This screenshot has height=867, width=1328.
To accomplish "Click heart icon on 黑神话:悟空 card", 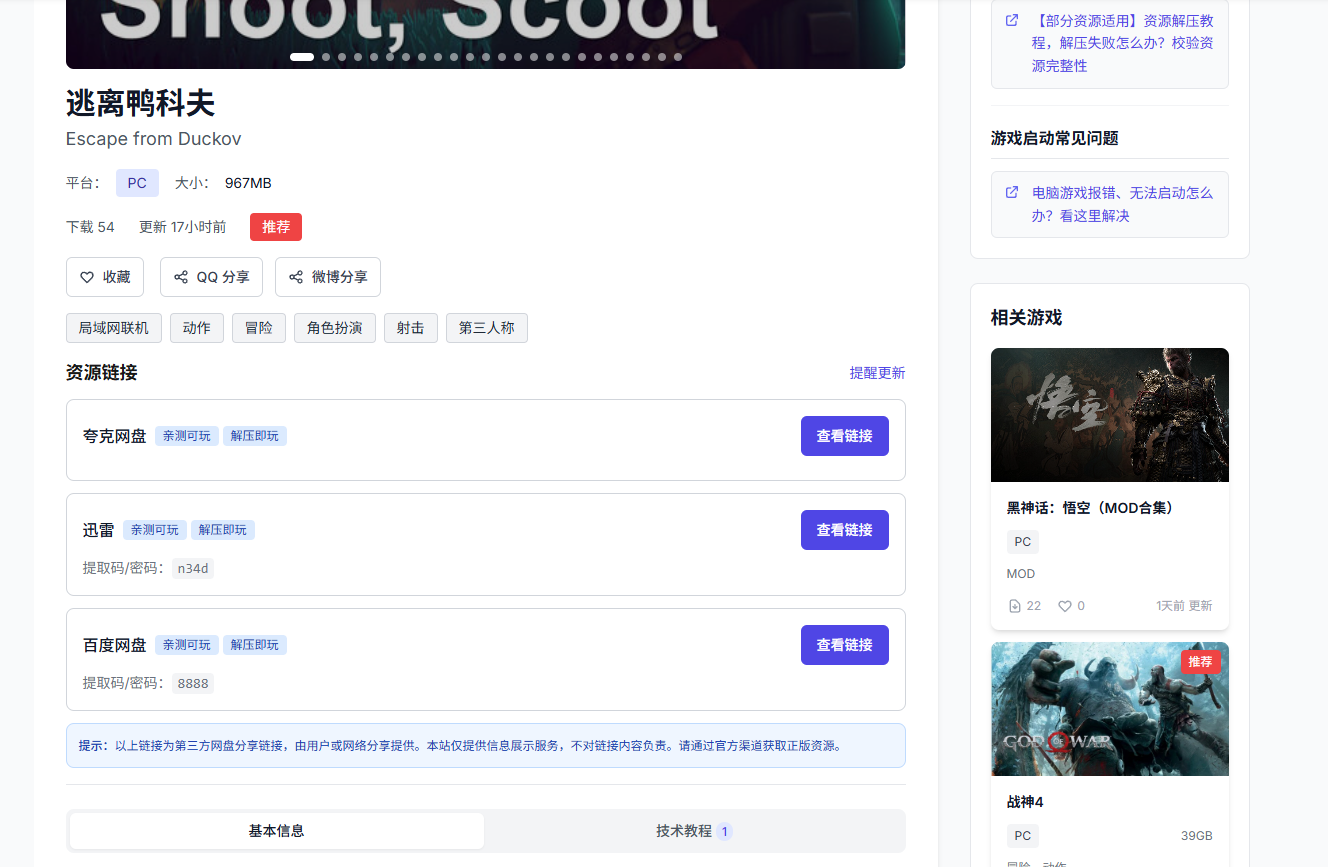I will tap(1065, 606).
